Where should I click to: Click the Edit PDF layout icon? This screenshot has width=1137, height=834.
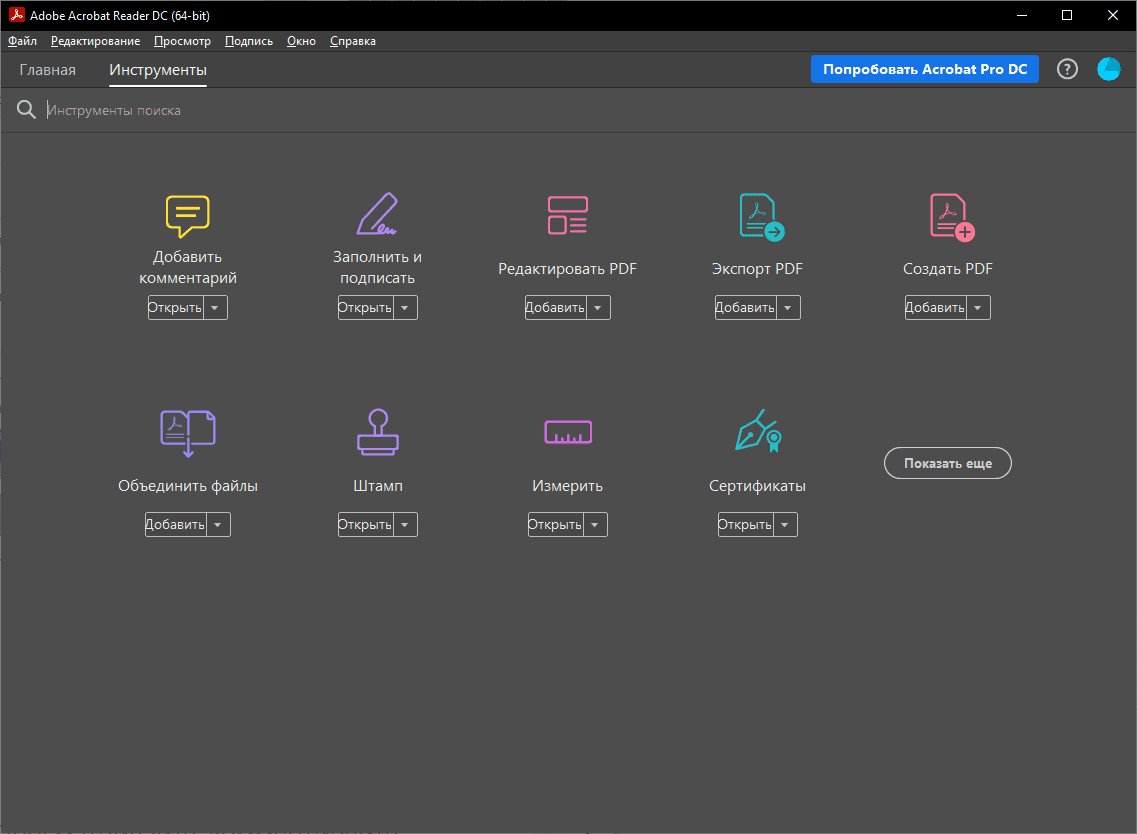click(x=568, y=215)
